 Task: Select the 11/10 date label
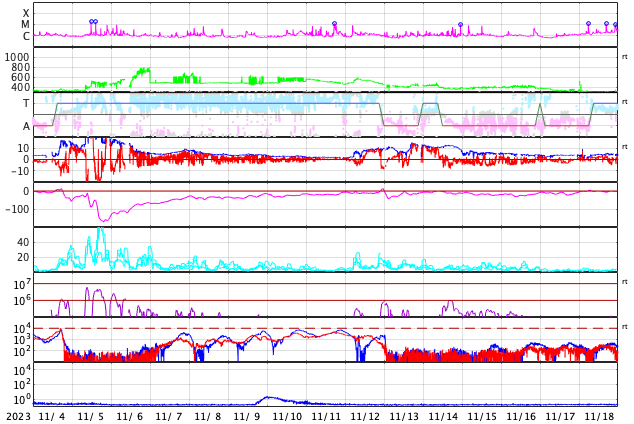point(287,416)
